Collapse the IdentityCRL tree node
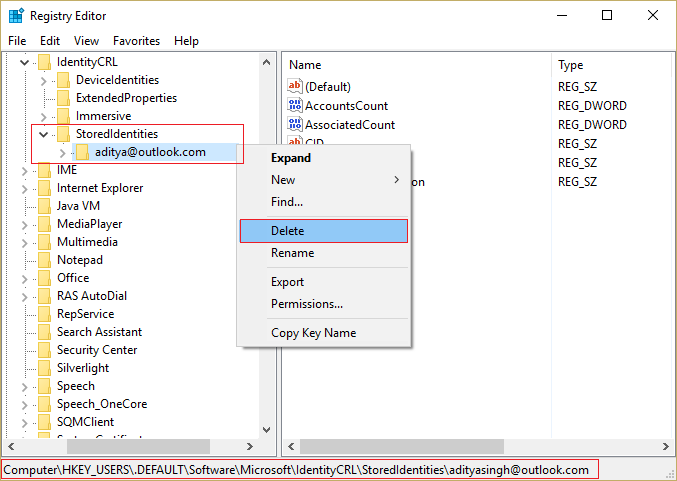Image resolution: width=677 pixels, height=481 pixels. coord(24,62)
